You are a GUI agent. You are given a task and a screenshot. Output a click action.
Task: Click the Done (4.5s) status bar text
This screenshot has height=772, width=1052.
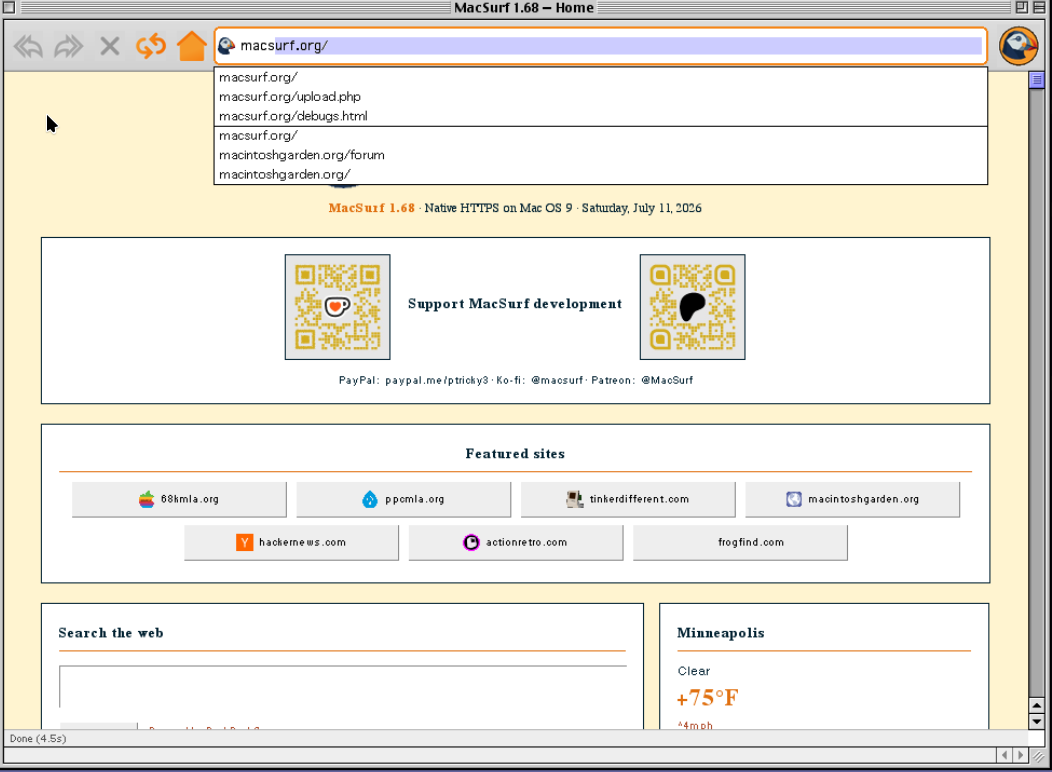point(38,738)
